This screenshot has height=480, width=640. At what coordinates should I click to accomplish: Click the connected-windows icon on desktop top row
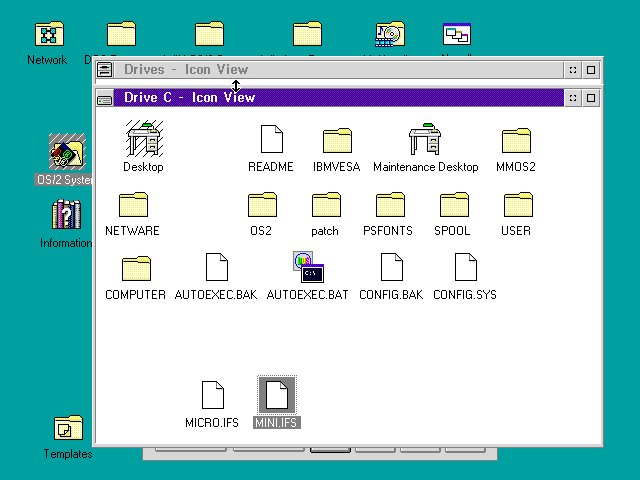click(457, 34)
